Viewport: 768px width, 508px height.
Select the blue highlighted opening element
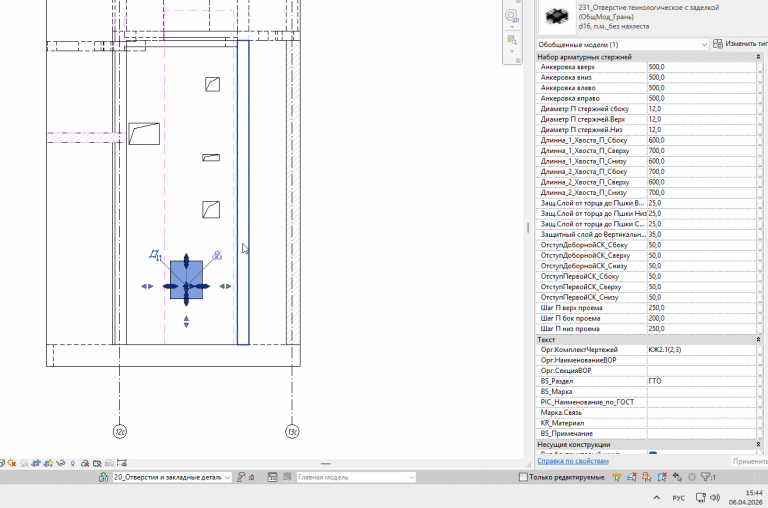click(x=186, y=280)
